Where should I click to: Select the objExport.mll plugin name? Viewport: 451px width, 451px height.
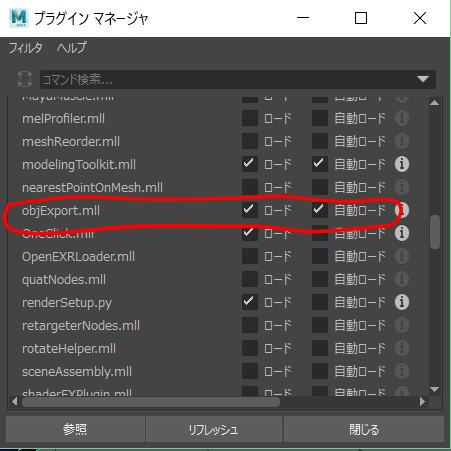(x=61, y=211)
